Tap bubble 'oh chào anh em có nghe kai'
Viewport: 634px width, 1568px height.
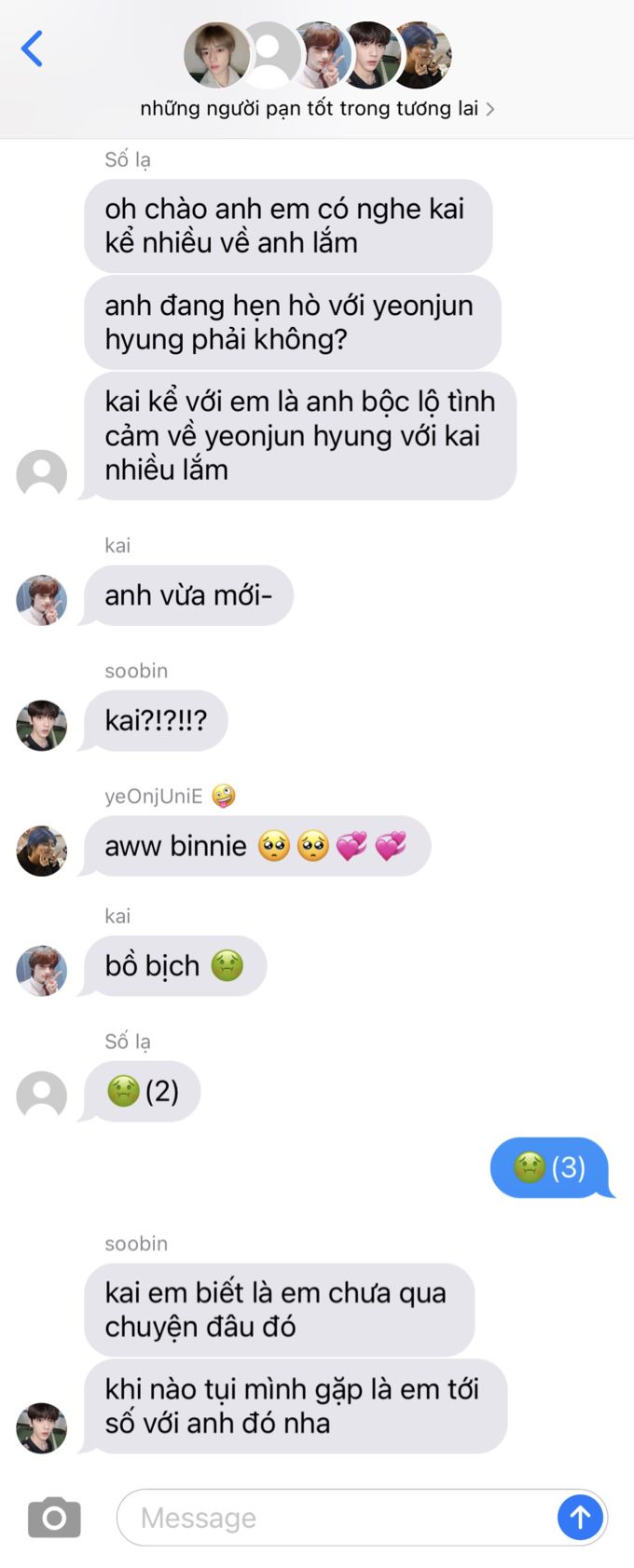(x=288, y=225)
